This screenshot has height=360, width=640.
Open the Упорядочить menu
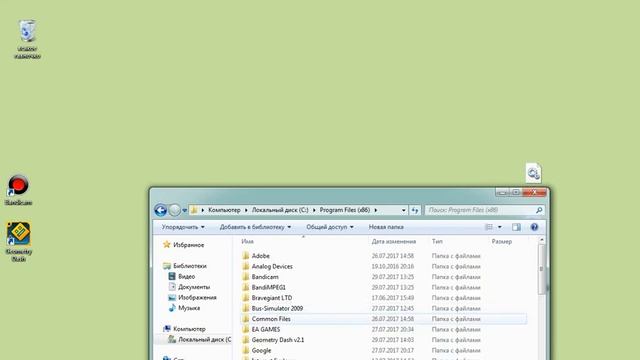(183, 227)
